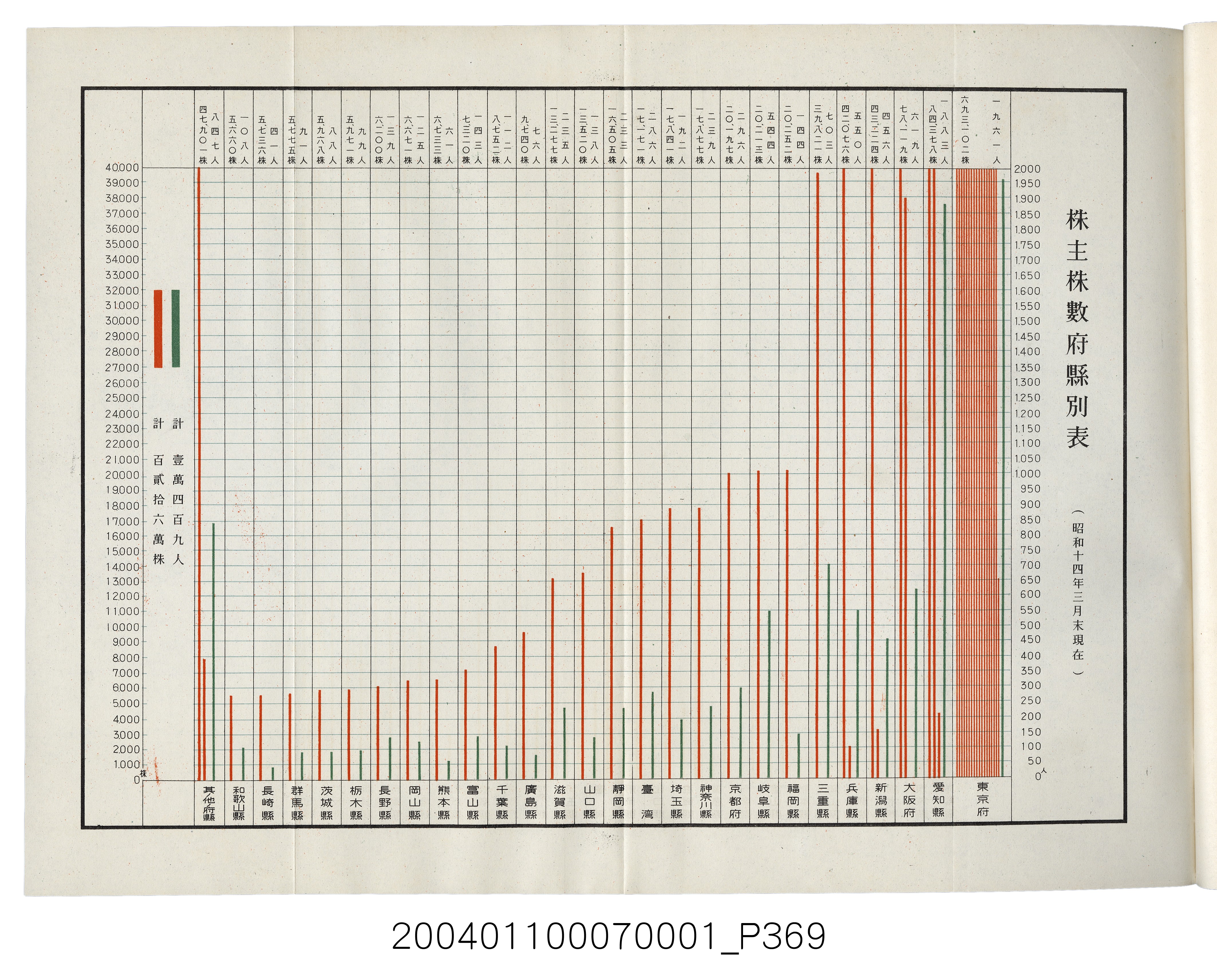Select the 臺灣 column label
Screen dimensions: 1217x980
coord(647,802)
